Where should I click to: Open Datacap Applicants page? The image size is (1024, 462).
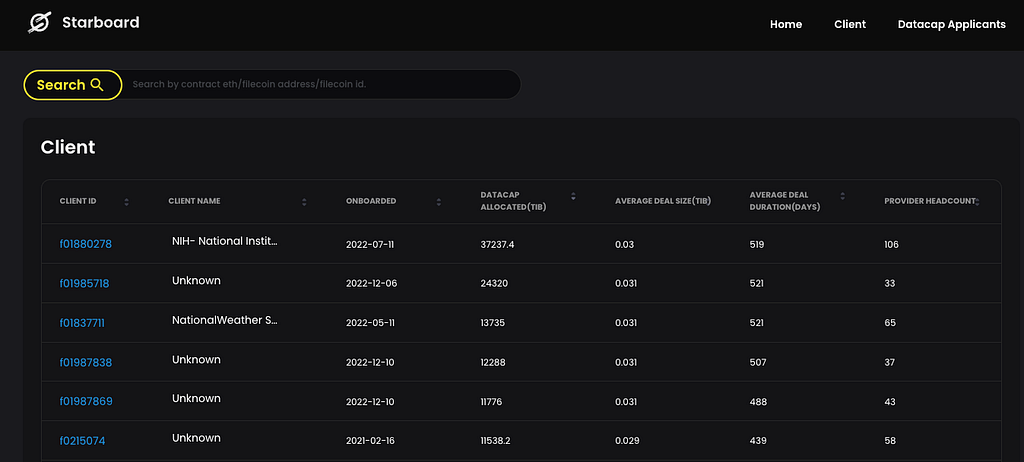pyautogui.click(x=952, y=24)
